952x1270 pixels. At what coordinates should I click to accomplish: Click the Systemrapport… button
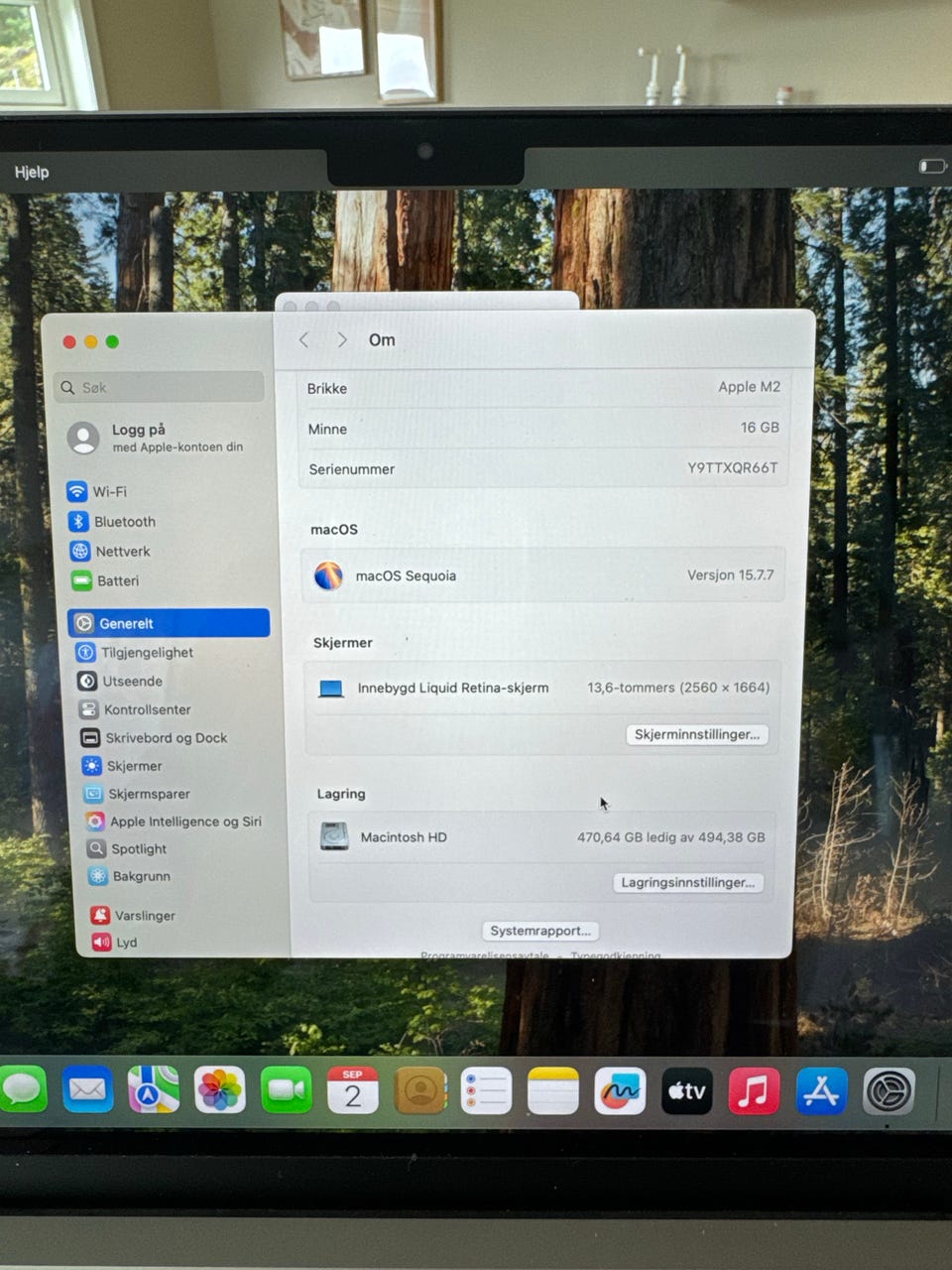tap(540, 931)
